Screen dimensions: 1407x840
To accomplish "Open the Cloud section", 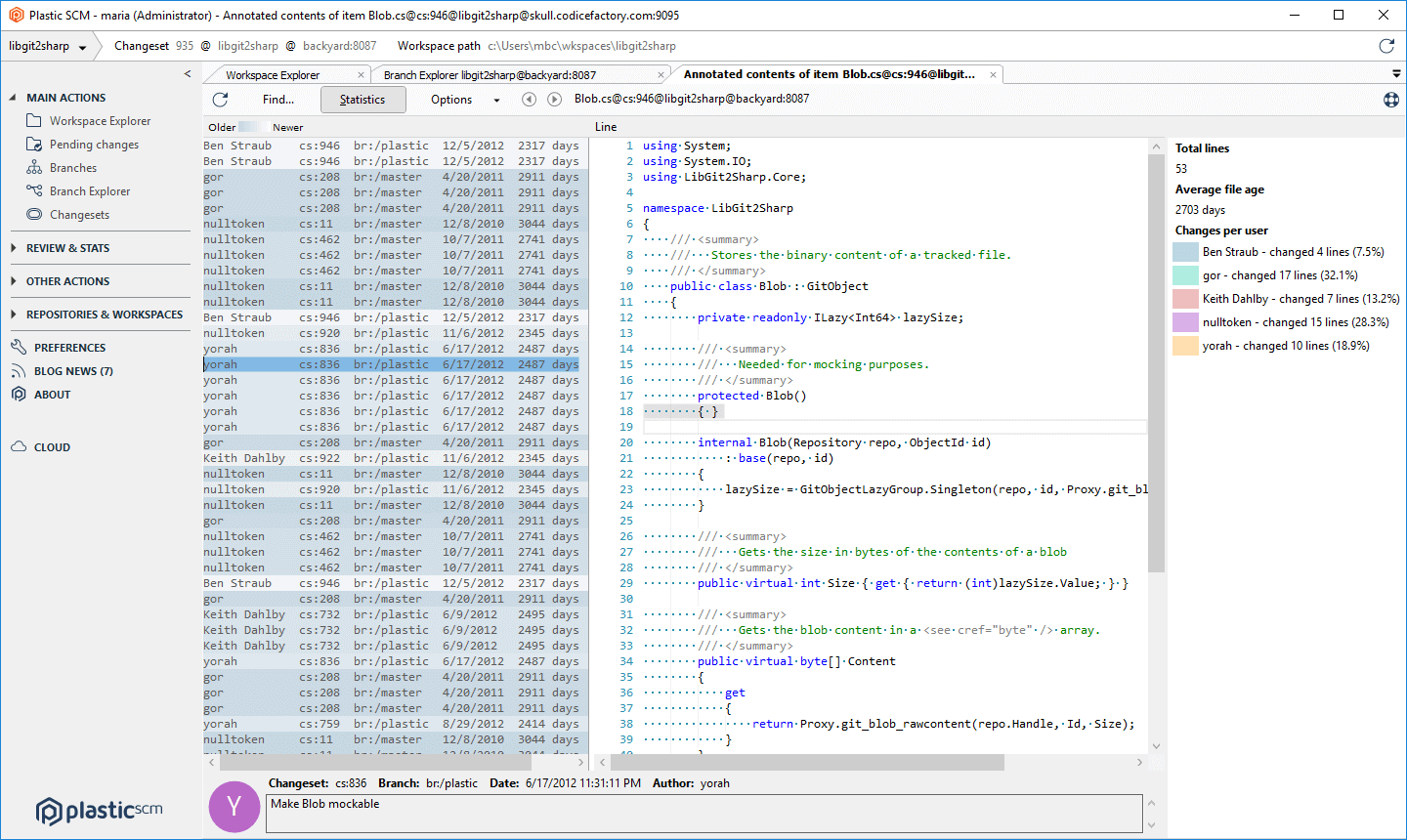I will [52, 447].
